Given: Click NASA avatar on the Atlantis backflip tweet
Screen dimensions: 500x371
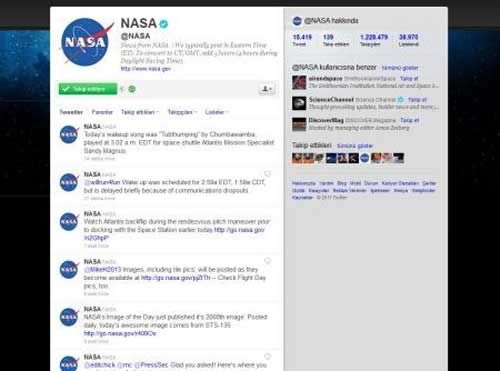Looking at the screenshot, I should (x=69, y=222).
